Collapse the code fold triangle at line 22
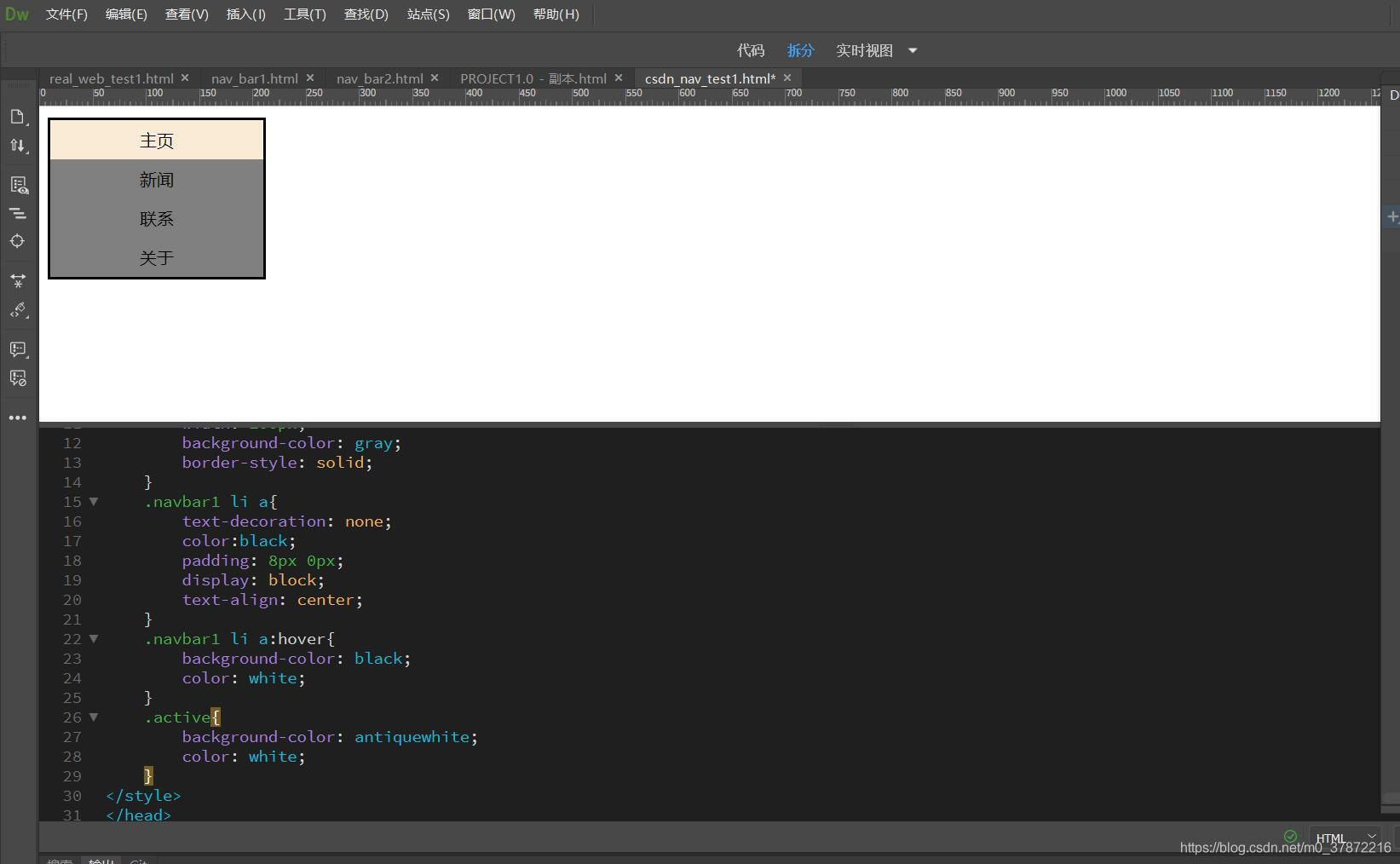This screenshot has width=1400, height=864. click(94, 639)
